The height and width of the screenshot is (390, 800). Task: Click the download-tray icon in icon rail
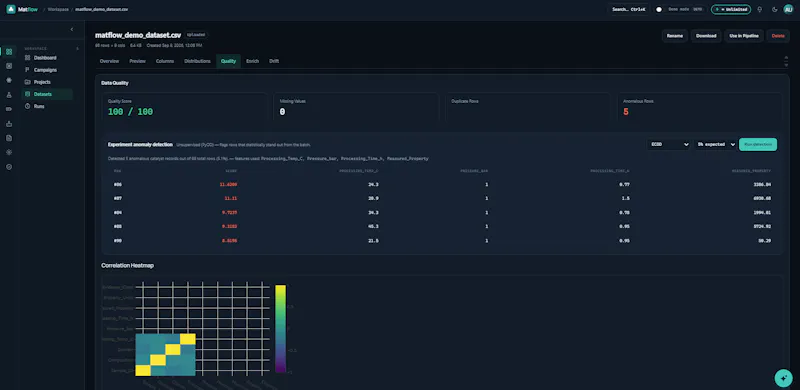coord(9,124)
